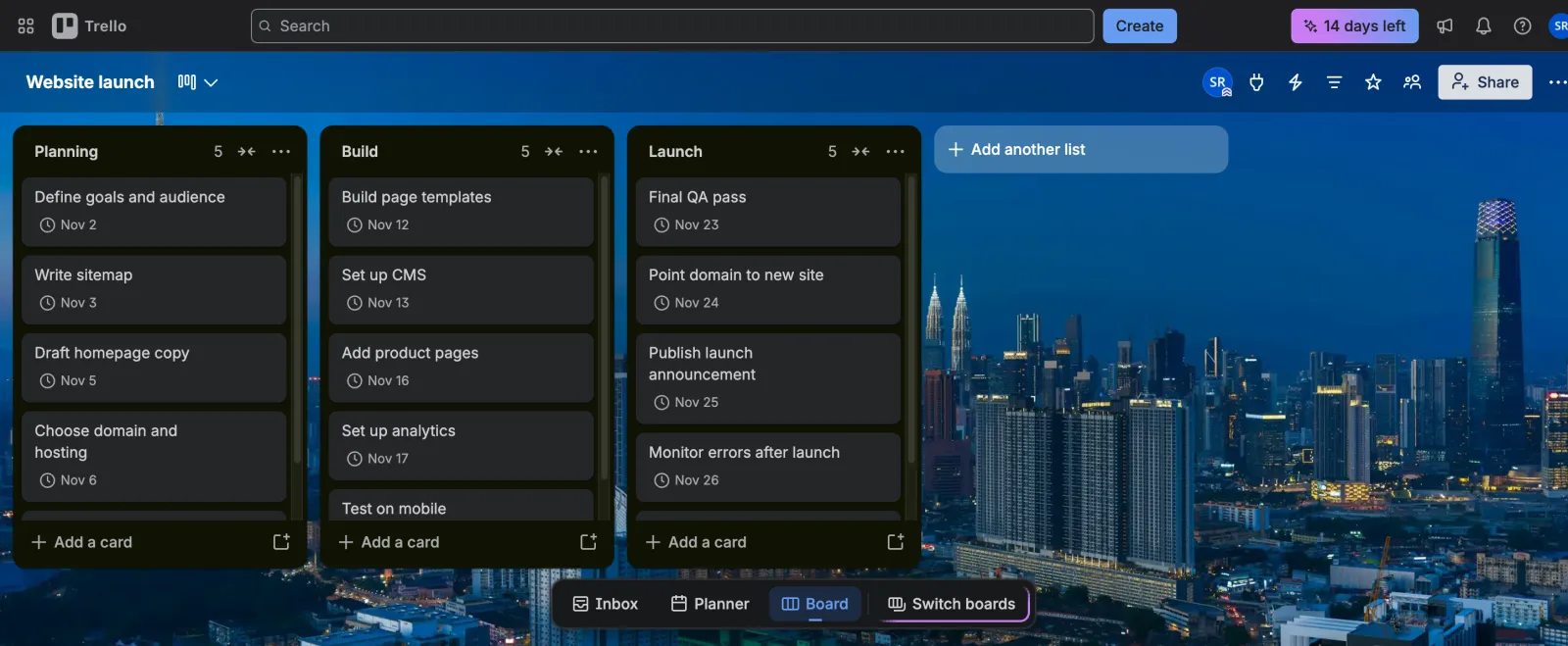Open the Build page templates card
Viewport: 1568px width, 646px height.
[461, 211]
